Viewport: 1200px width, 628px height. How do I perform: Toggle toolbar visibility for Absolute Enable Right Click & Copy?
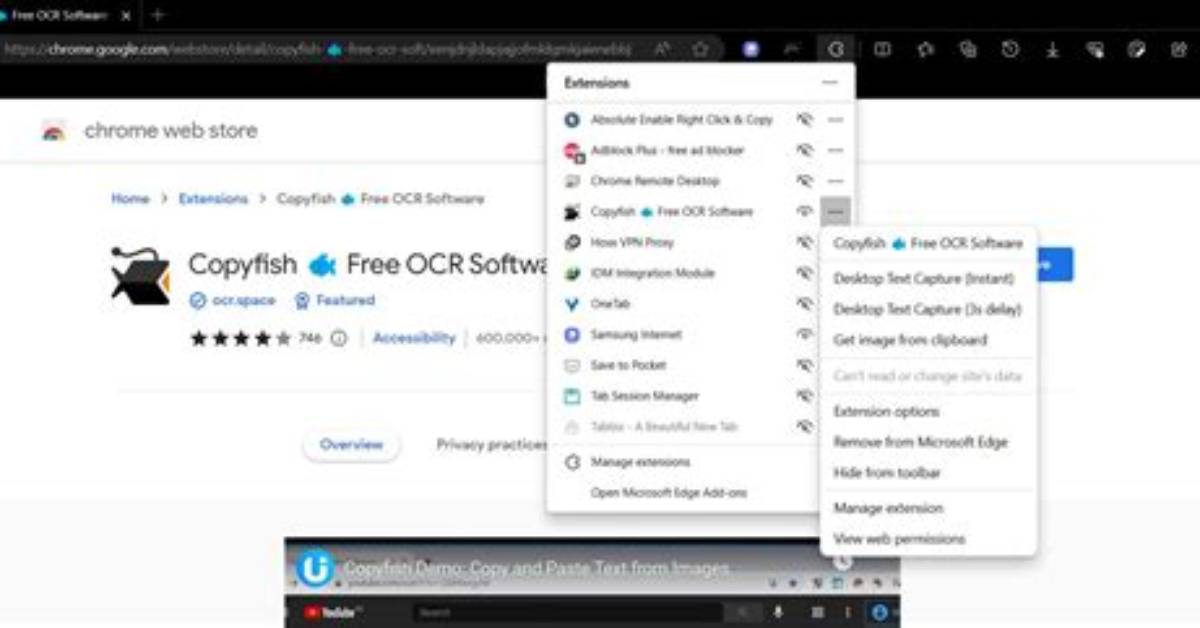tap(804, 120)
